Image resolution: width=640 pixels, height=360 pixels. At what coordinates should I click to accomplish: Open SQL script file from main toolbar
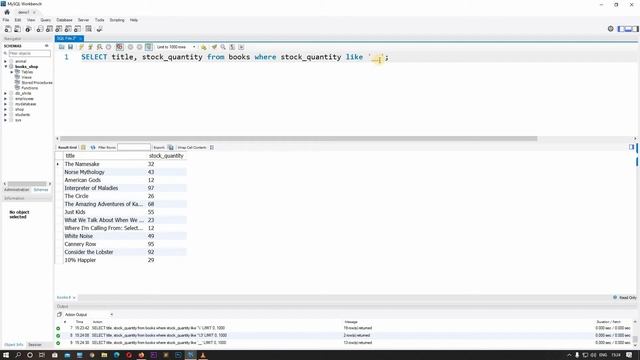pyautogui.click(x=17, y=29)
